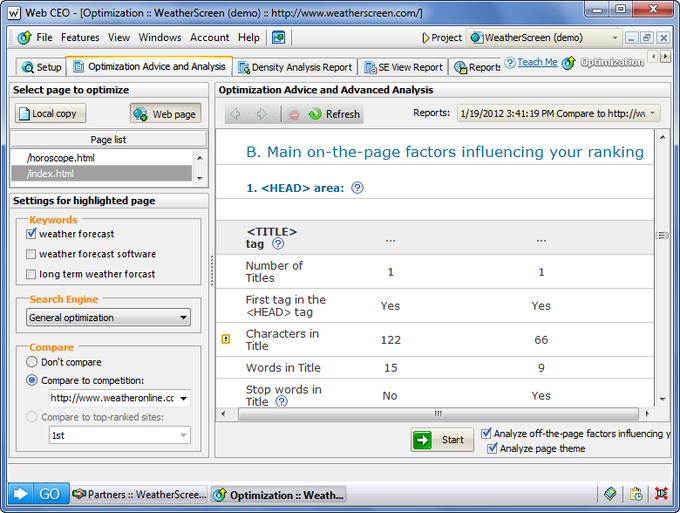Toggle Analyze page theme checkbox

(x=492, y=448)
